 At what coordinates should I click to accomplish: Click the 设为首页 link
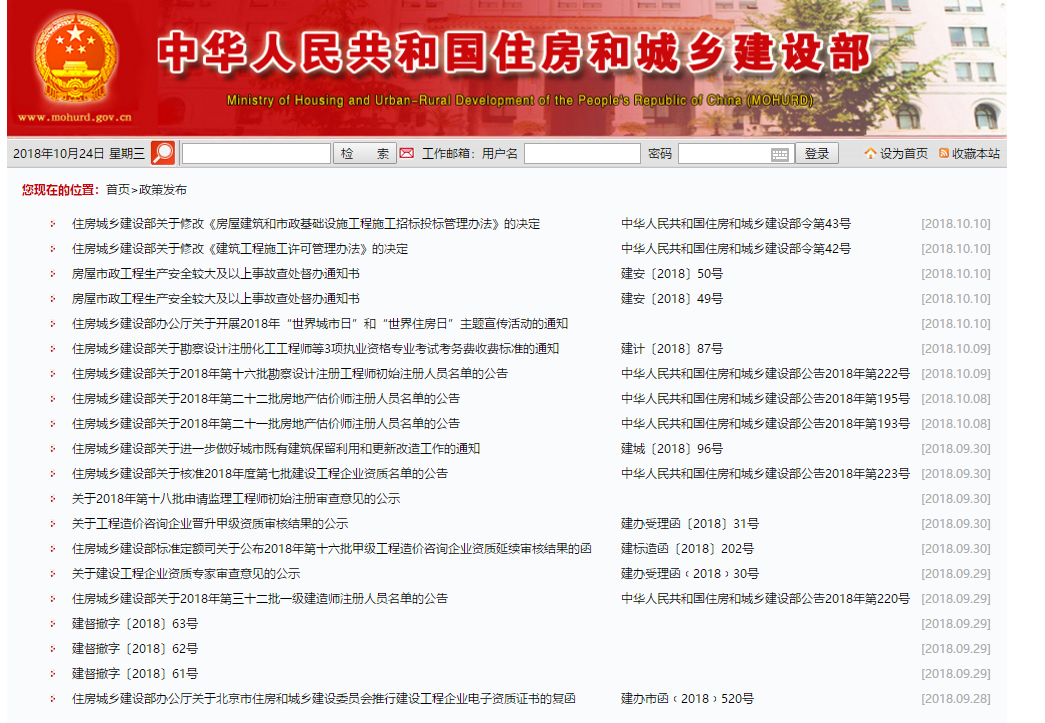903,152
